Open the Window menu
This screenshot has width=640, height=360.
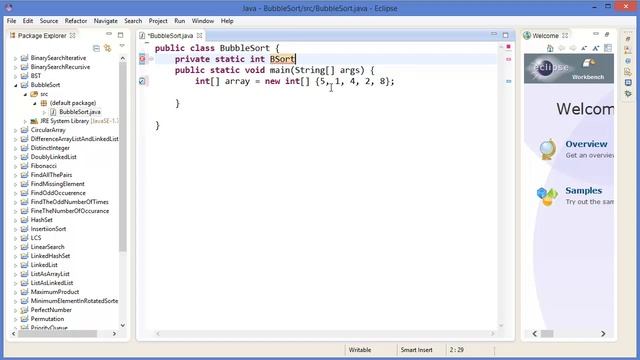202,21
